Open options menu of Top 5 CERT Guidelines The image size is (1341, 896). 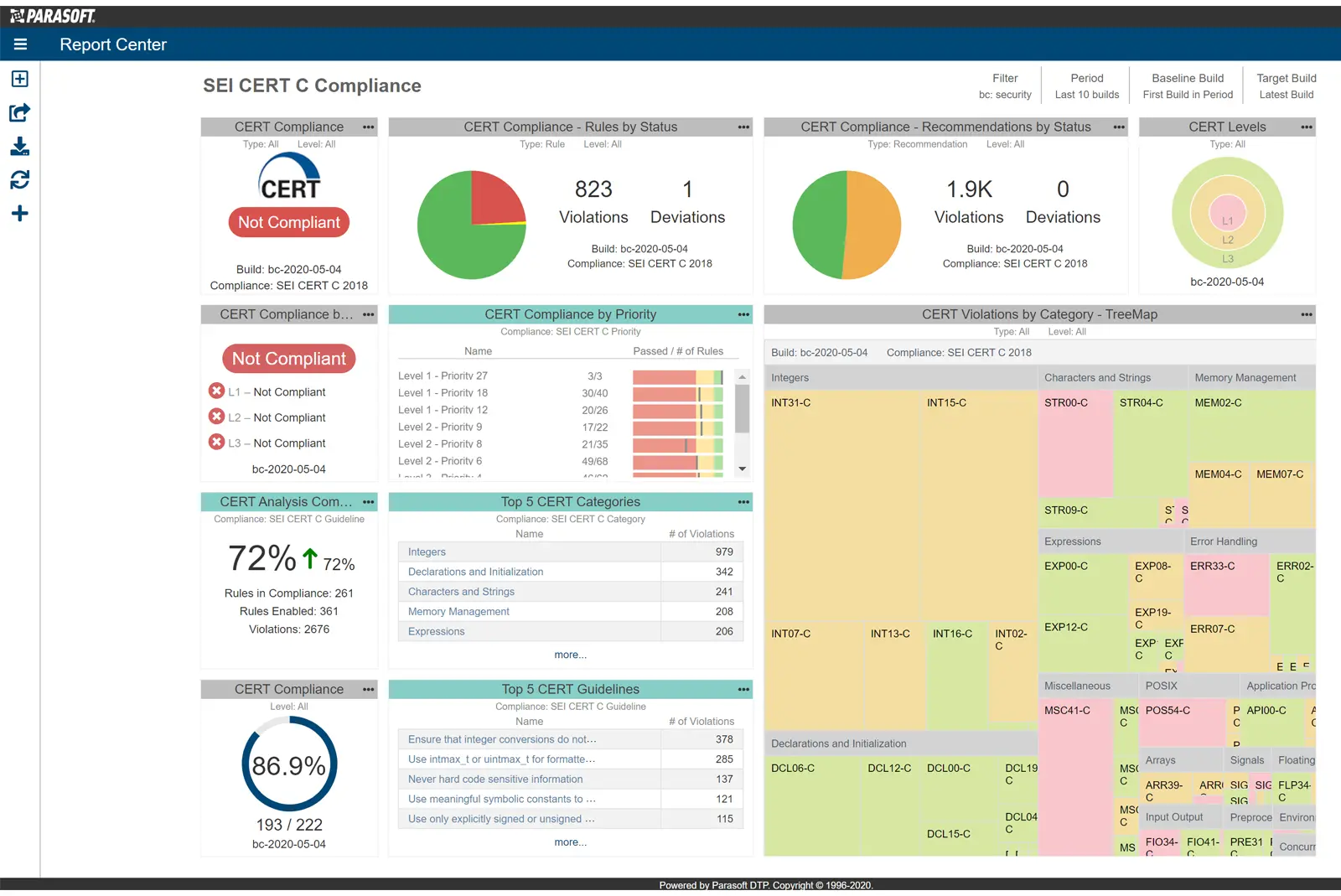pyautogui.click(x=743, y=689)
